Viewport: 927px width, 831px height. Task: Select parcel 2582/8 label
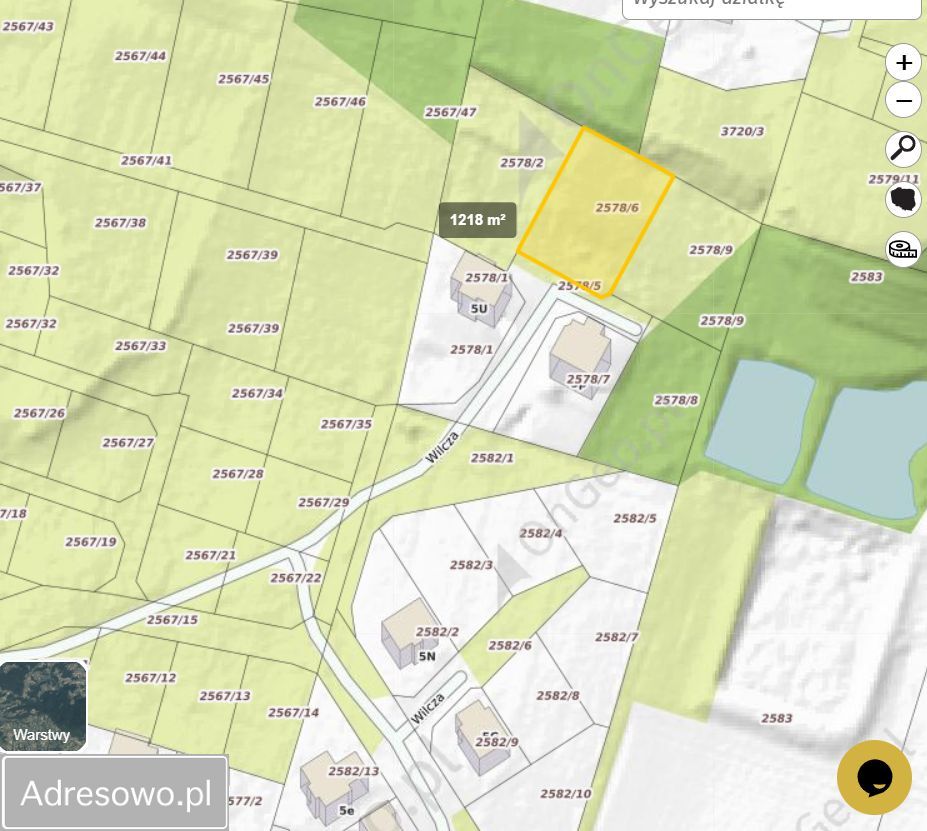pos(558,696)
